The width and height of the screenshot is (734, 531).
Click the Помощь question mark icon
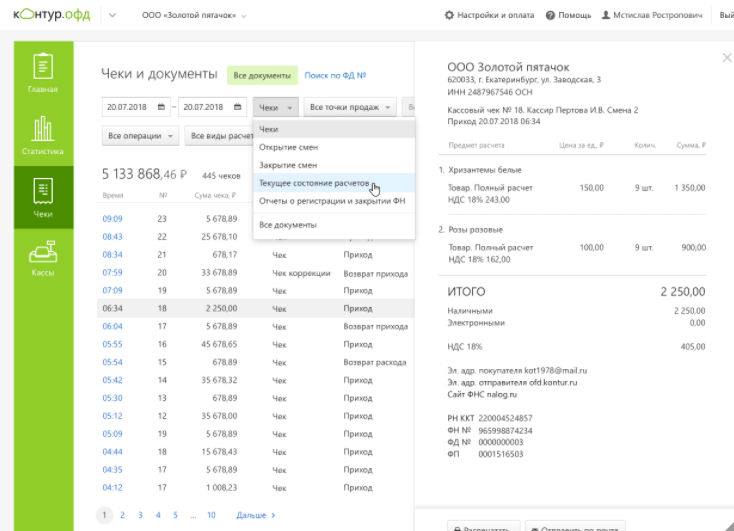[552, 16]
